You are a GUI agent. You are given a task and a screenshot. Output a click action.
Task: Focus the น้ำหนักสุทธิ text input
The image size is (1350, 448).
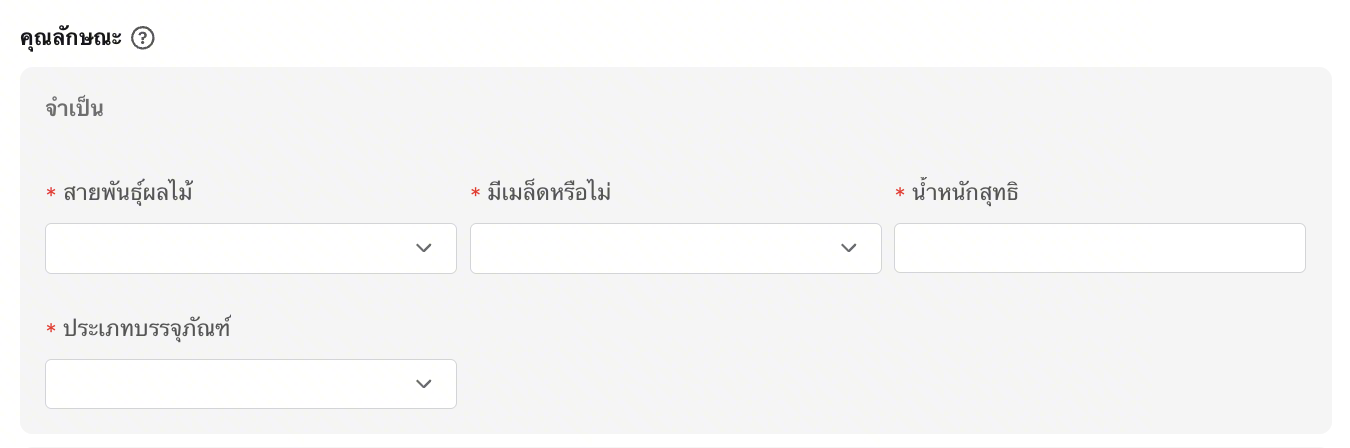coord(1099,248)
